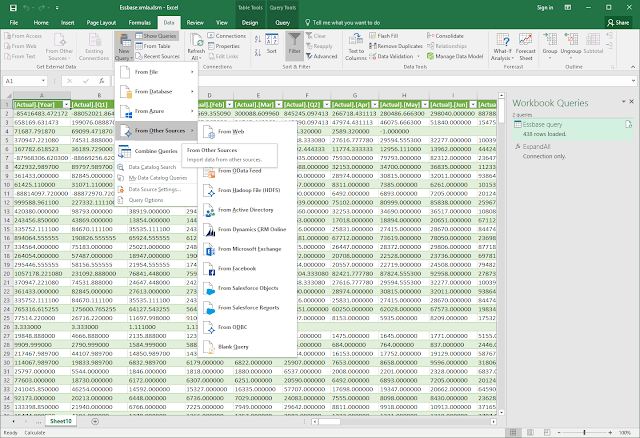
Task: Click Flash Fill in Data Tools
Action: click(384, 36)
